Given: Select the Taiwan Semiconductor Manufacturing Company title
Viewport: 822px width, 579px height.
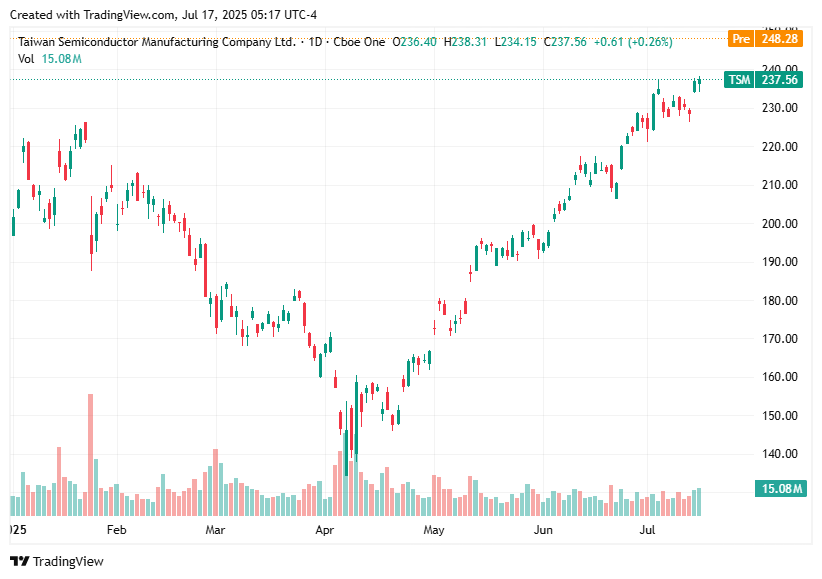Looking at the screenshot, I should click(x=157, y=42).
